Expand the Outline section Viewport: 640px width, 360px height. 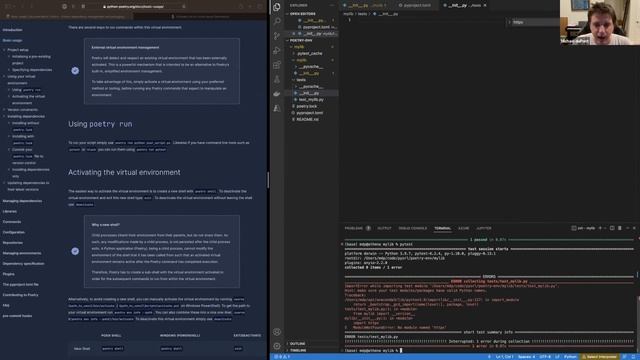tap(298, 344)
